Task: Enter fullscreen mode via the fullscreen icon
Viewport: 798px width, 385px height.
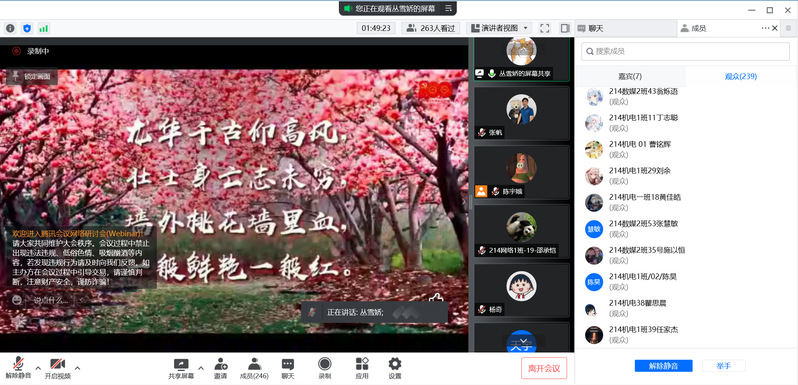Action: point(545,29)
